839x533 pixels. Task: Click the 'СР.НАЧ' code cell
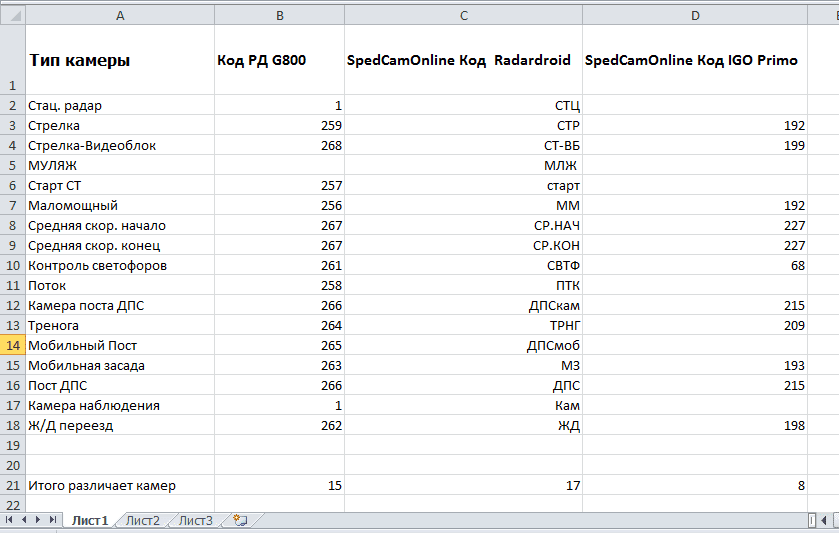coord(463,225)
